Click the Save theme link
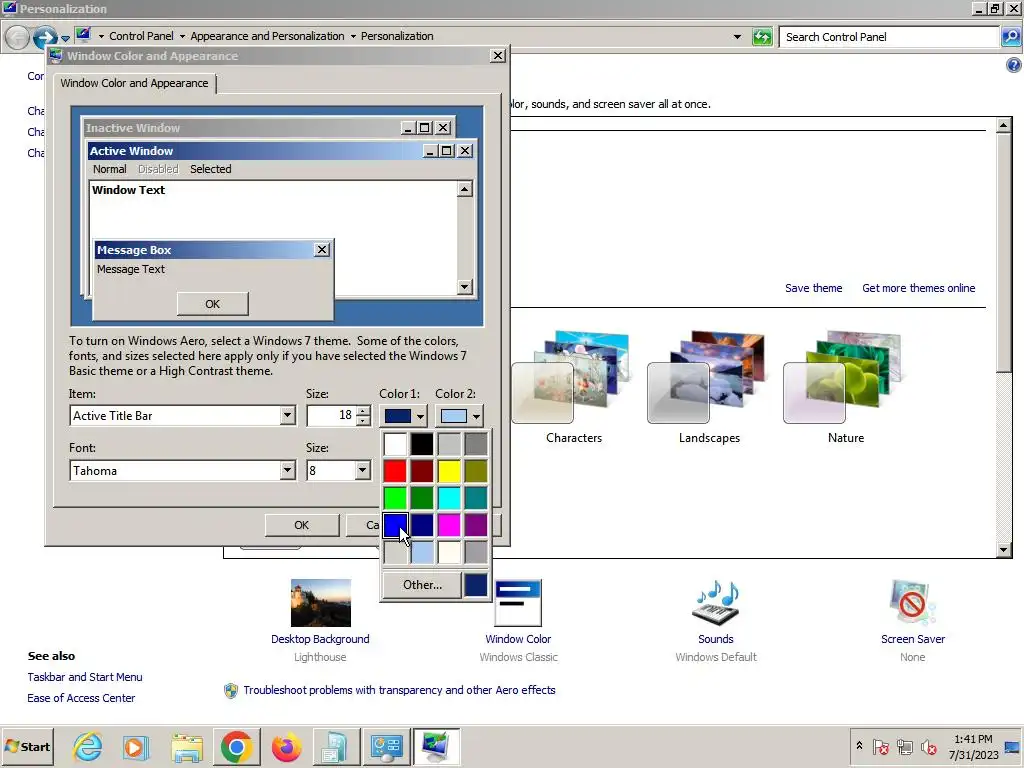Viewport: 1024px width, 768px height. click(813, 288)
